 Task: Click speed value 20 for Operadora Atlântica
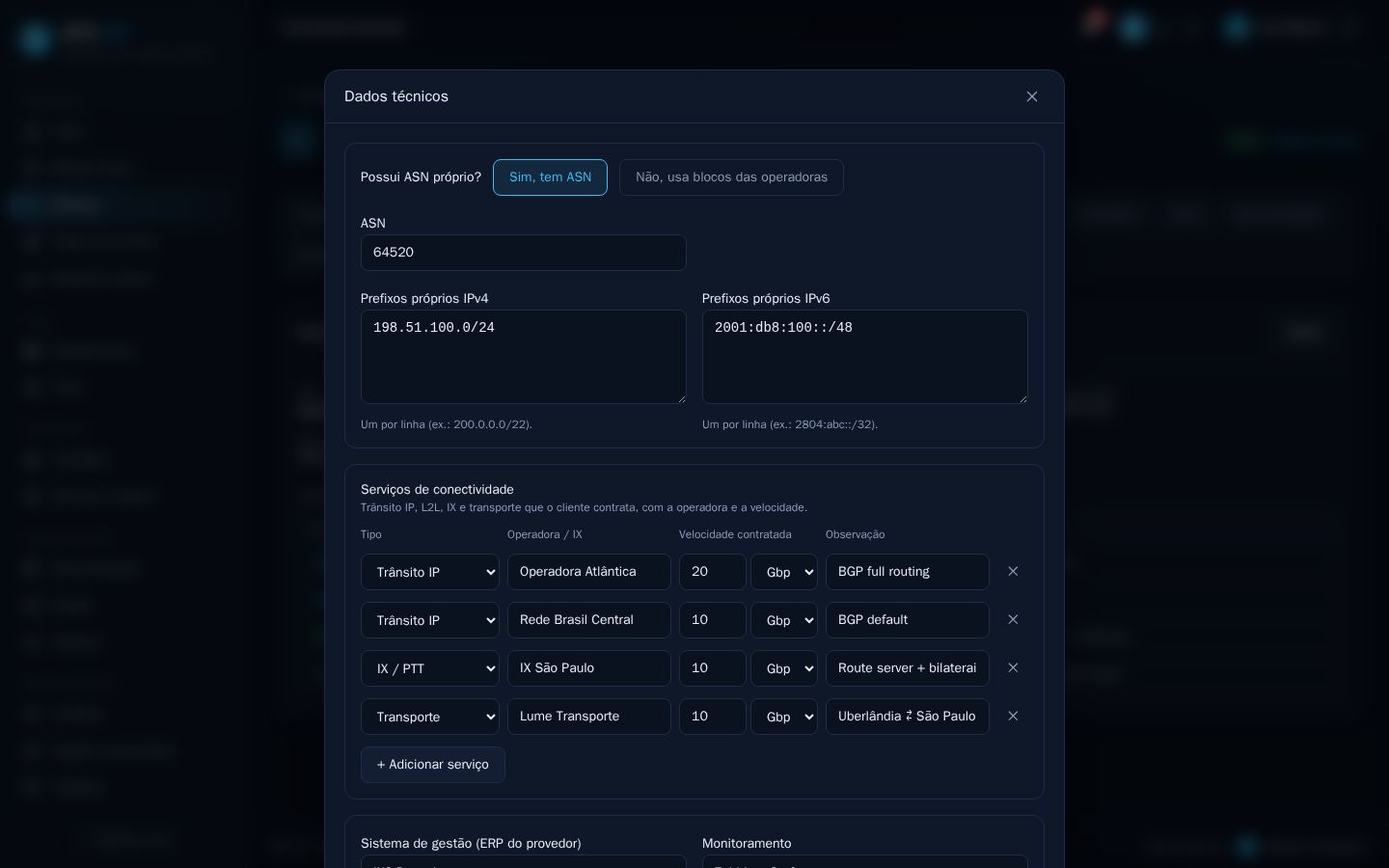[x=713, y=572]
